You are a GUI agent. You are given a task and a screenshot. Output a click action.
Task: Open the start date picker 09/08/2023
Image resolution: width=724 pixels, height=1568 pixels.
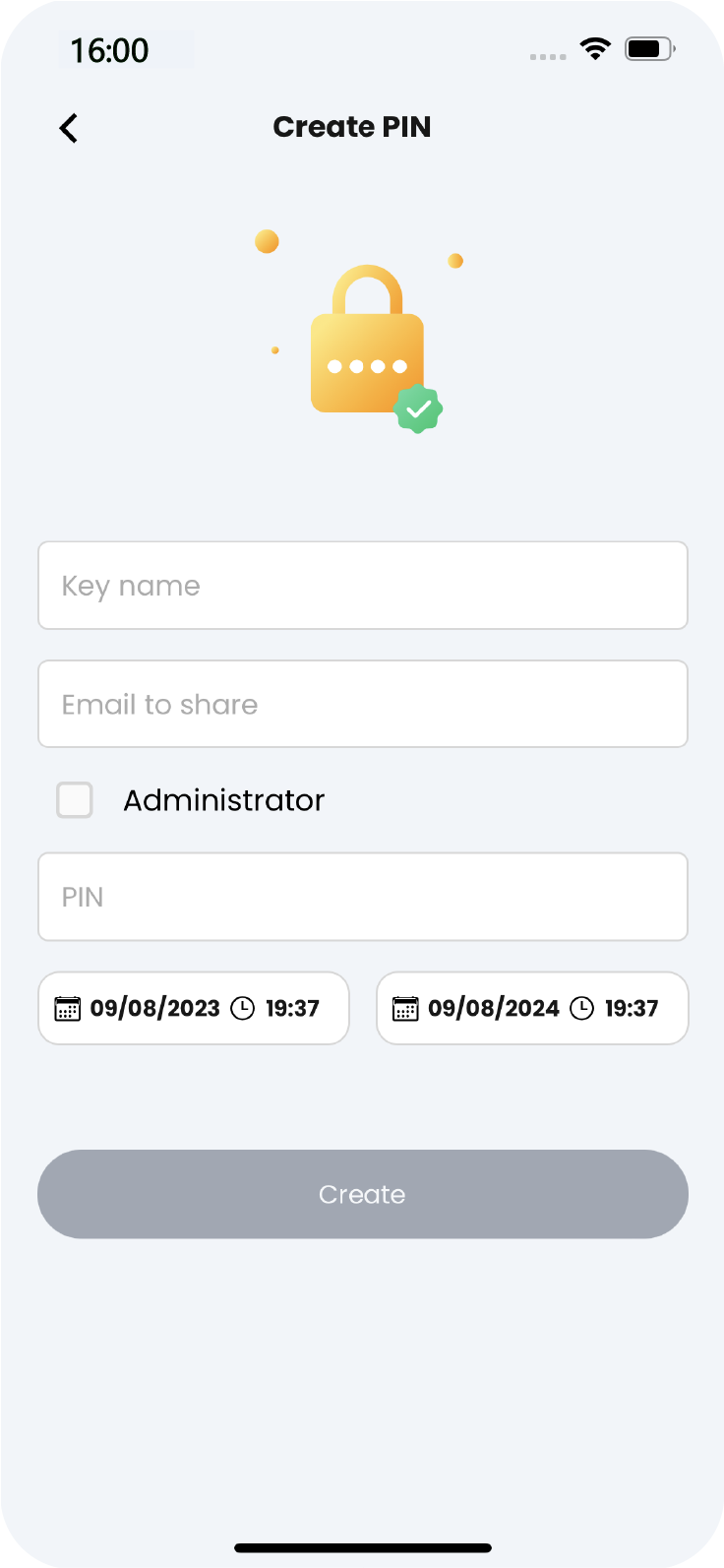(x=154, y=1008)
